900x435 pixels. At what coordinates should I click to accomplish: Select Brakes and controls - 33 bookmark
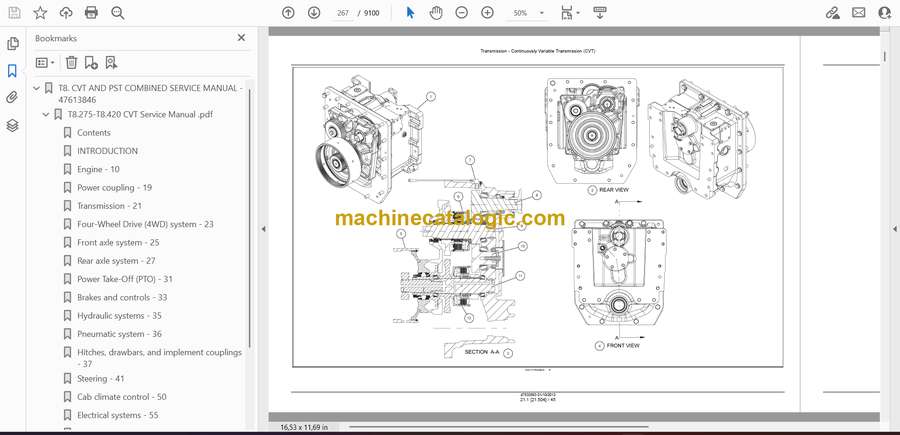(122, 297)
